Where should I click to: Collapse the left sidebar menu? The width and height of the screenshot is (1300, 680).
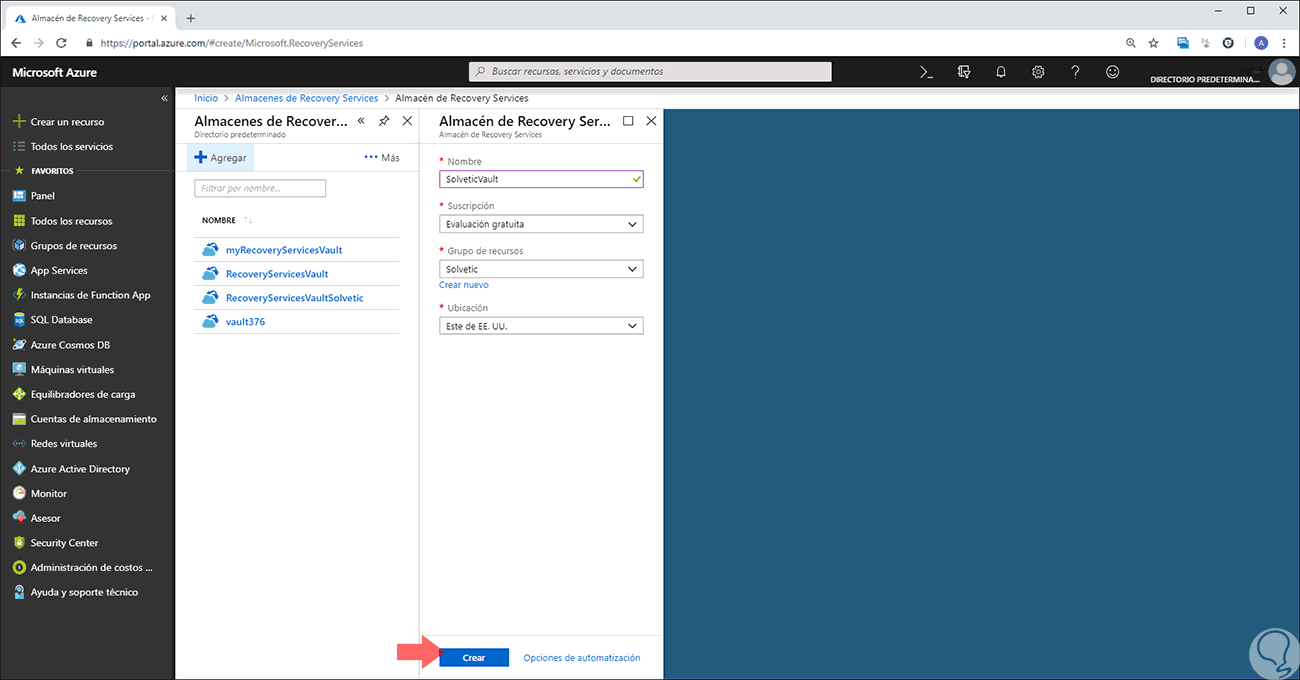[164, 98]
